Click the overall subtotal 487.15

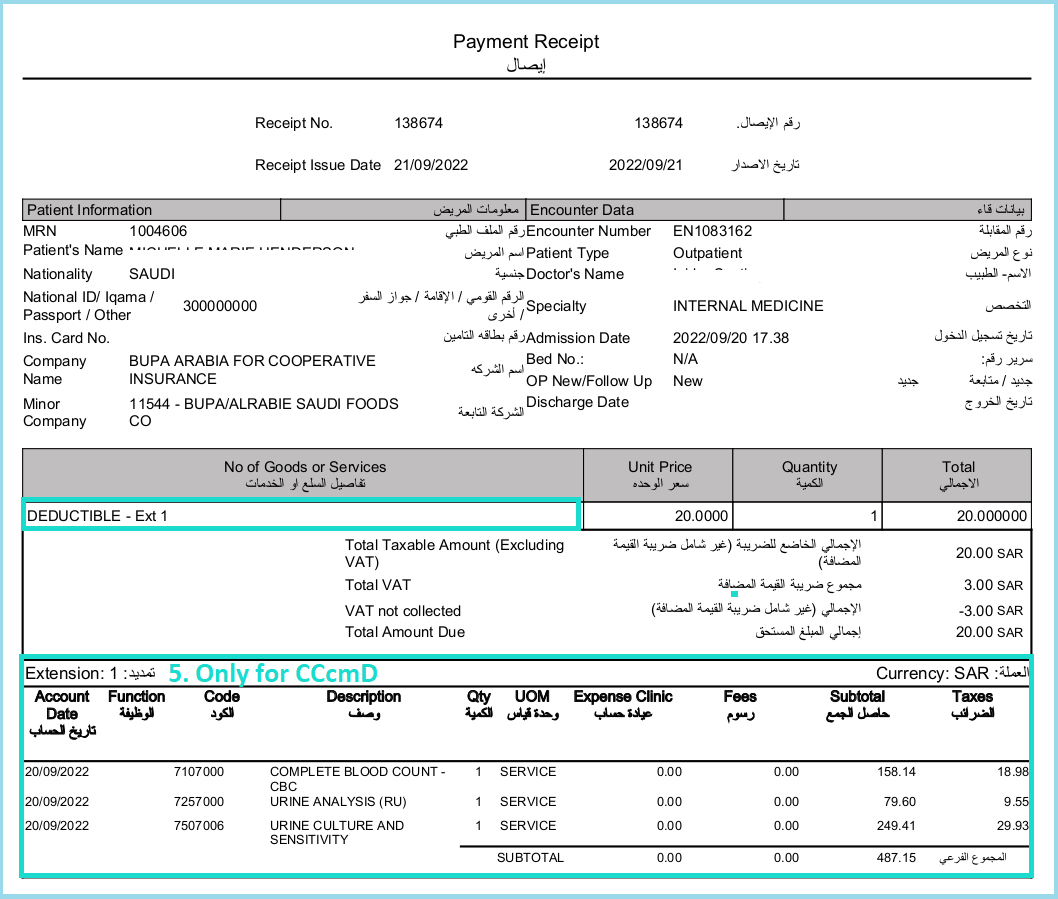[x=896, y=858]
